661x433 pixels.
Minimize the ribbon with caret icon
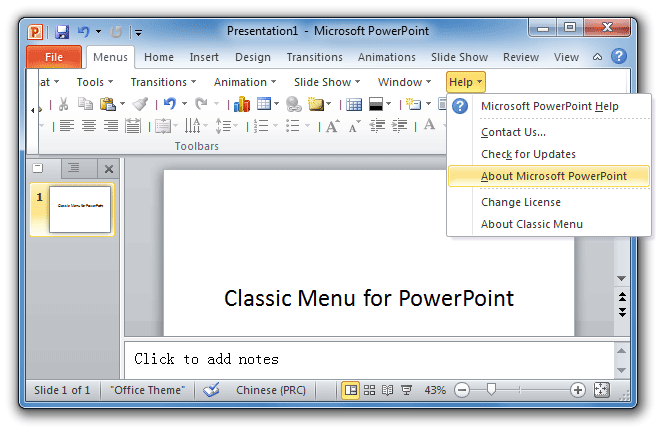(597, 57)
